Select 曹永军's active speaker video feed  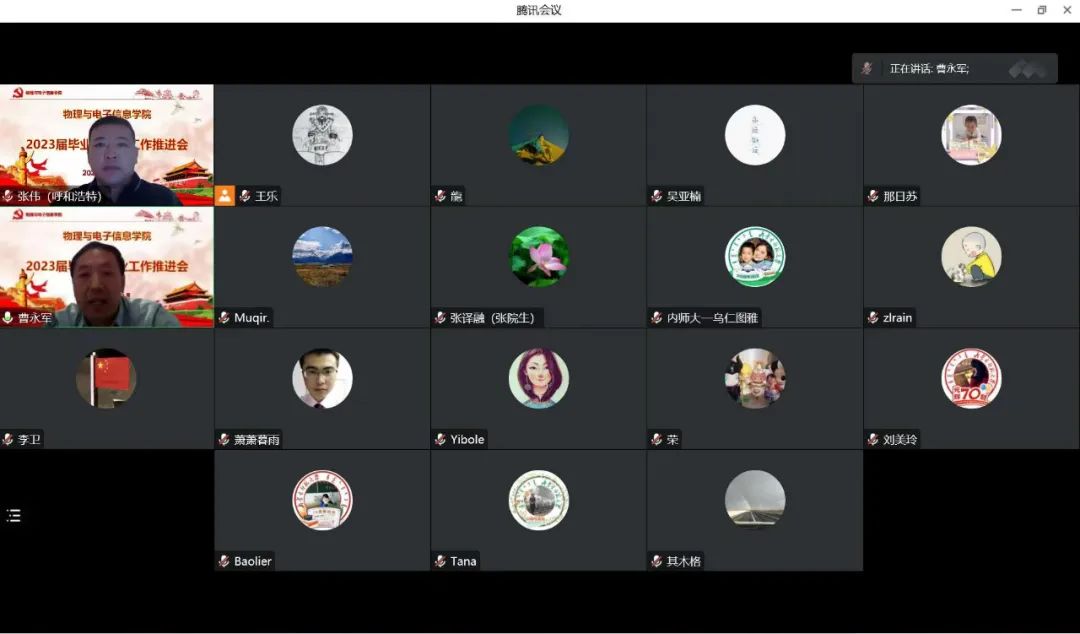[x=106, y=265]
